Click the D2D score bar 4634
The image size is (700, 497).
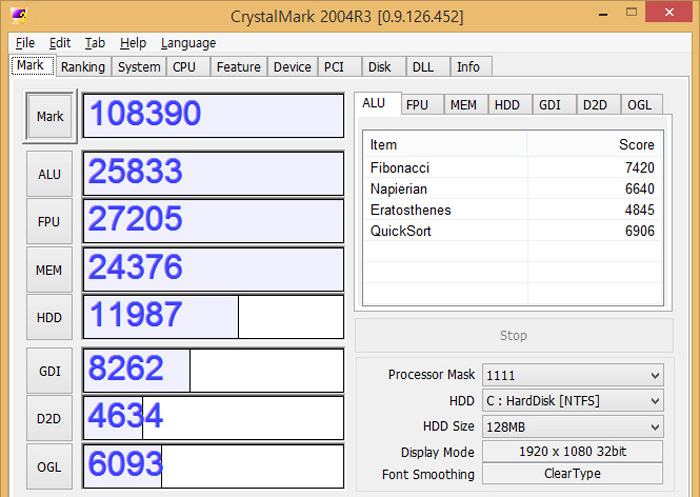[x=213, y=418]
